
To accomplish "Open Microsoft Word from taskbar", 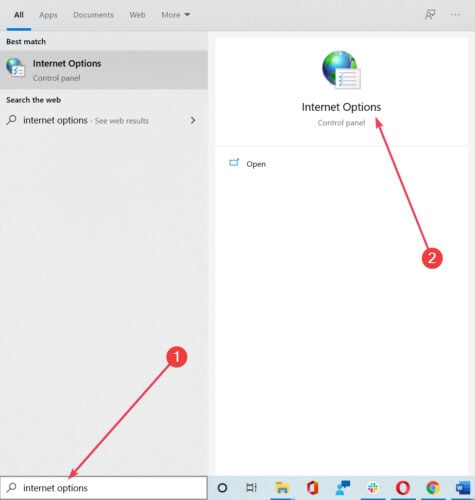I will click(x=463, y=488).
